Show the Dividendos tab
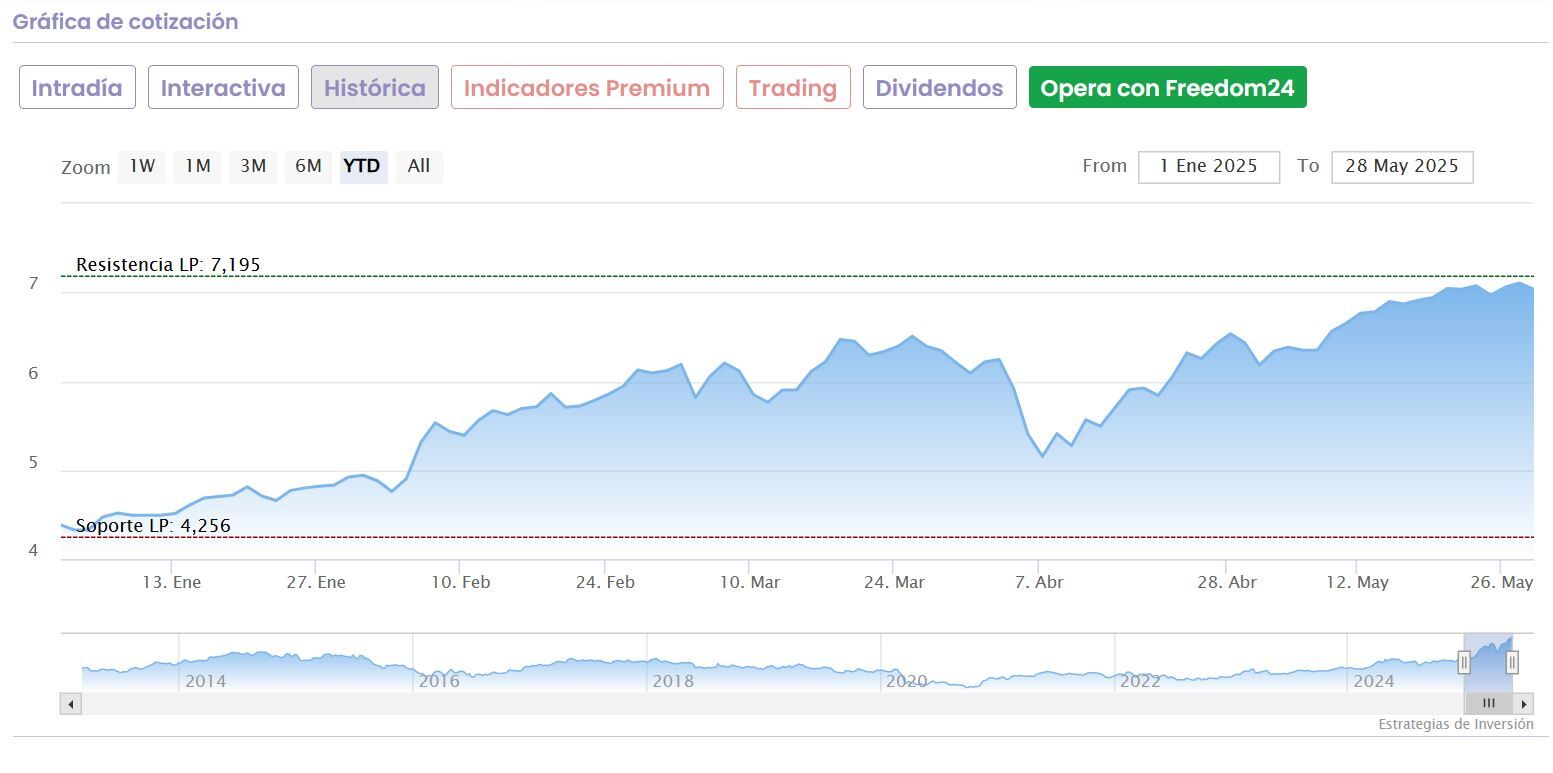This screenshot has height=773, width=1553. (x=939, y=88)
